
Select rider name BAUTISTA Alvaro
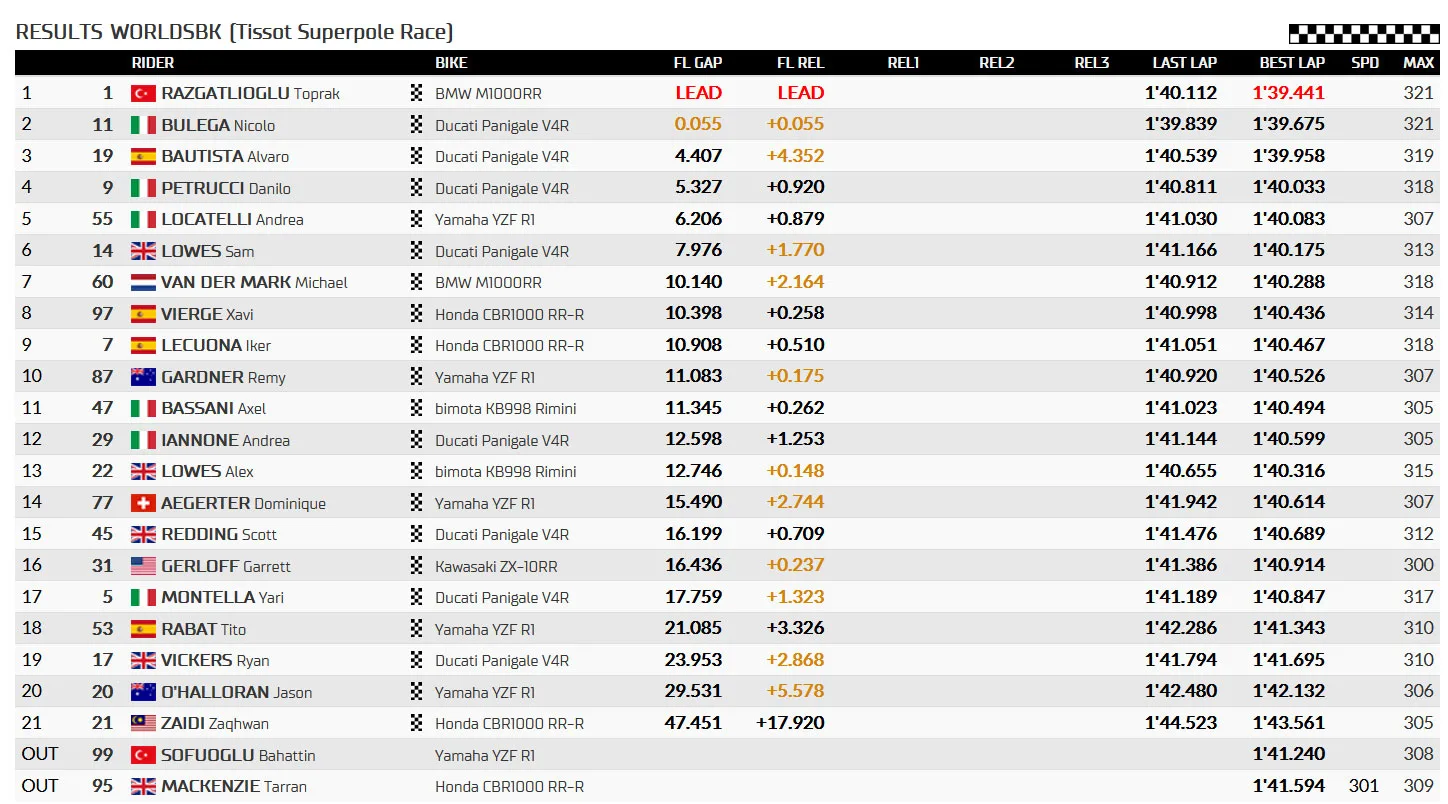click(225, 156)
